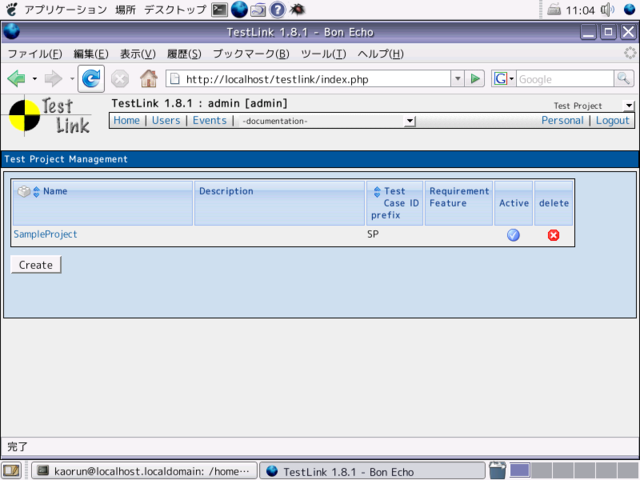Open the -documentation- dropdown
640x480 pixels.
point(327,121)
